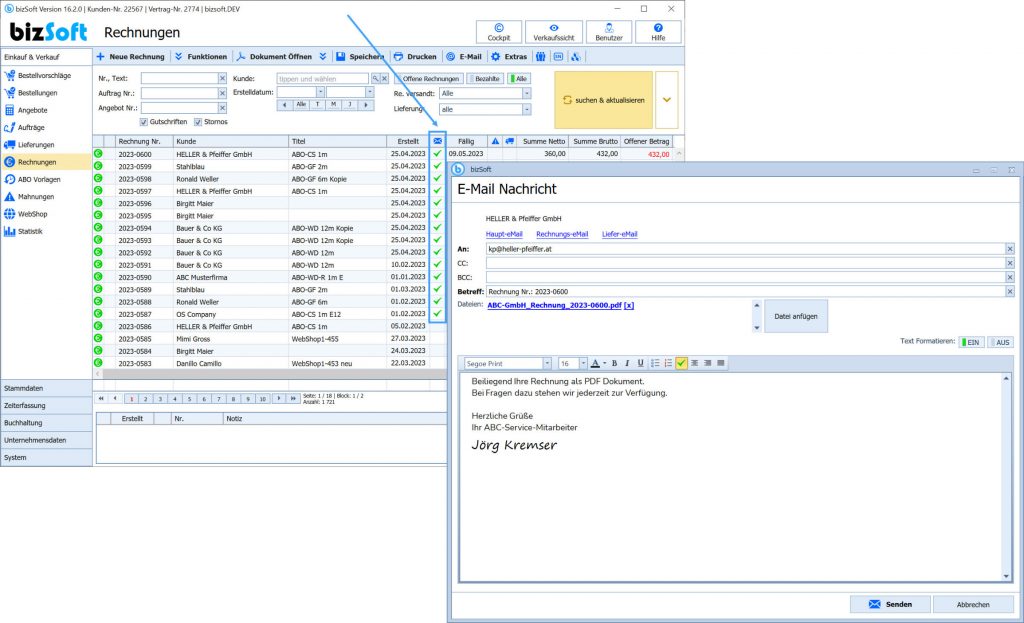Click the CC input field

tap(745, 263)
